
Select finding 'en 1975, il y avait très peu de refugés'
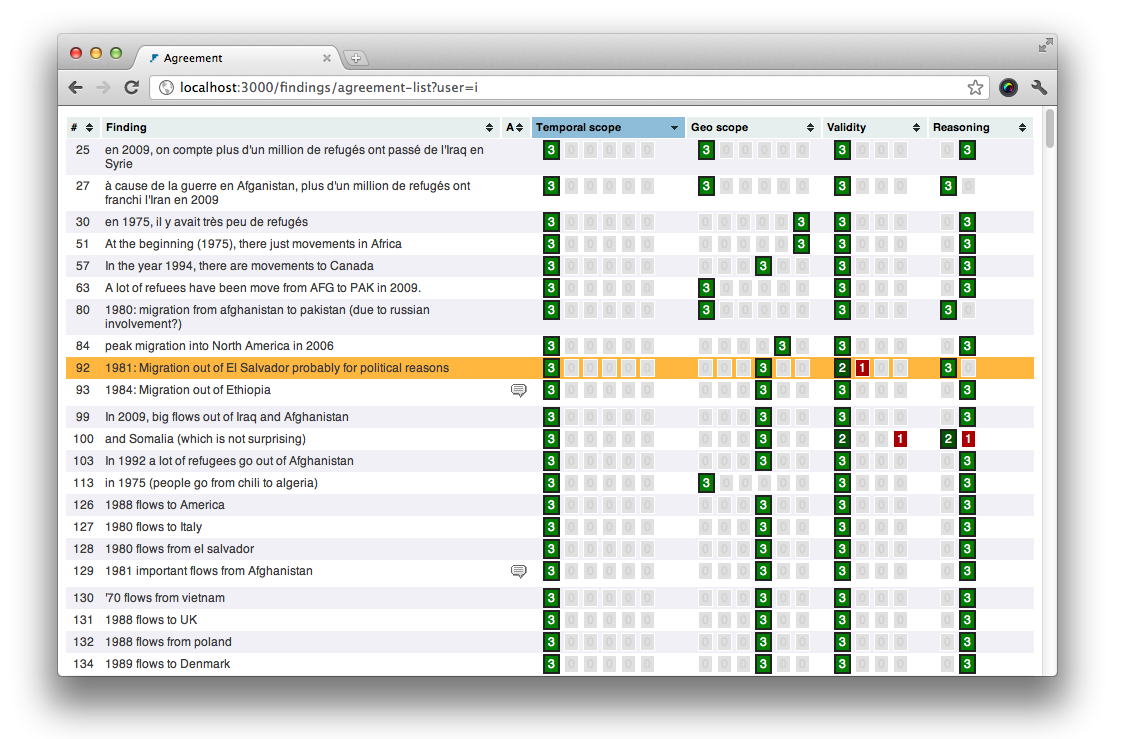coord(206,222)
